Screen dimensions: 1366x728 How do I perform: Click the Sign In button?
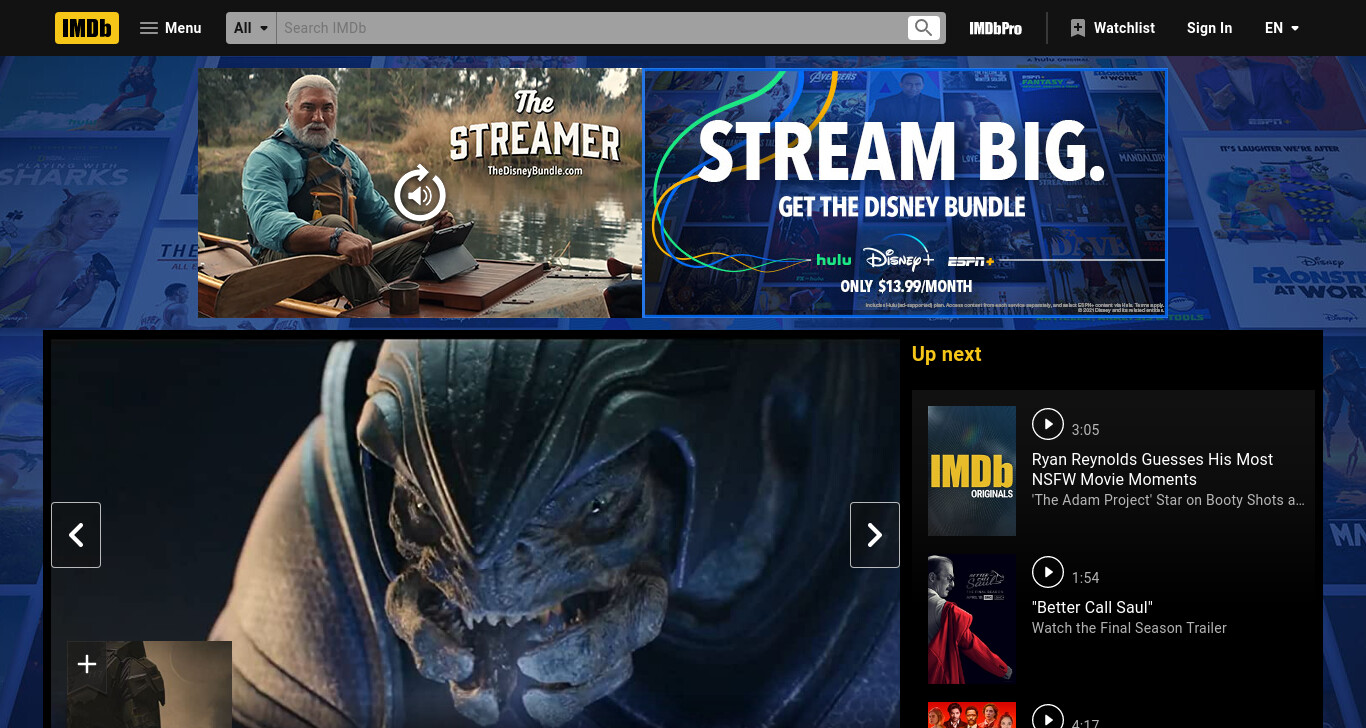point(1209,28)
